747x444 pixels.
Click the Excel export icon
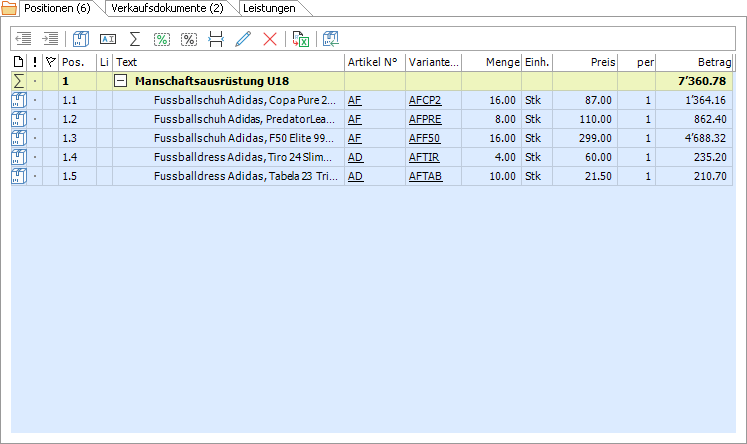click(x=300, y=39)
